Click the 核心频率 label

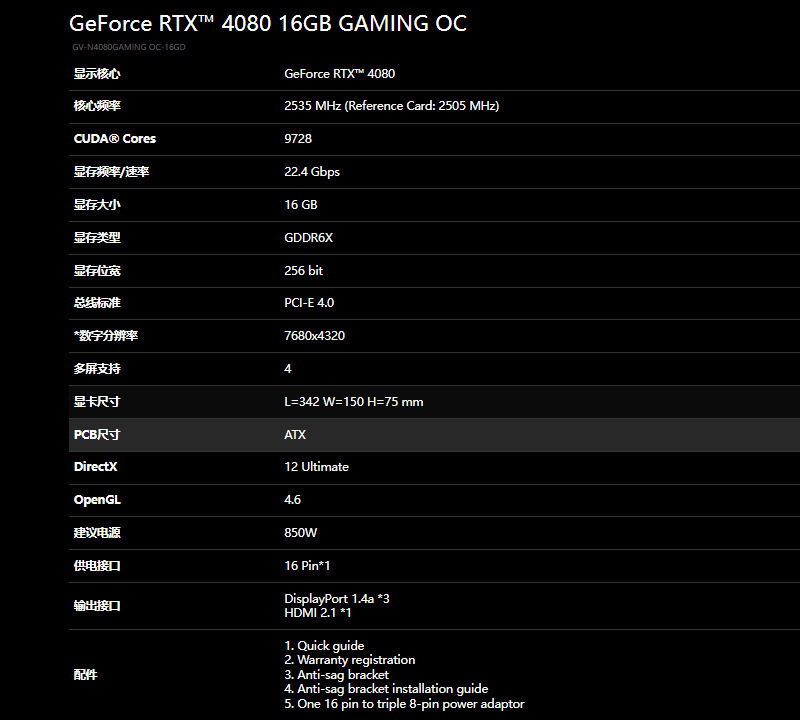[x=97, y=106]
